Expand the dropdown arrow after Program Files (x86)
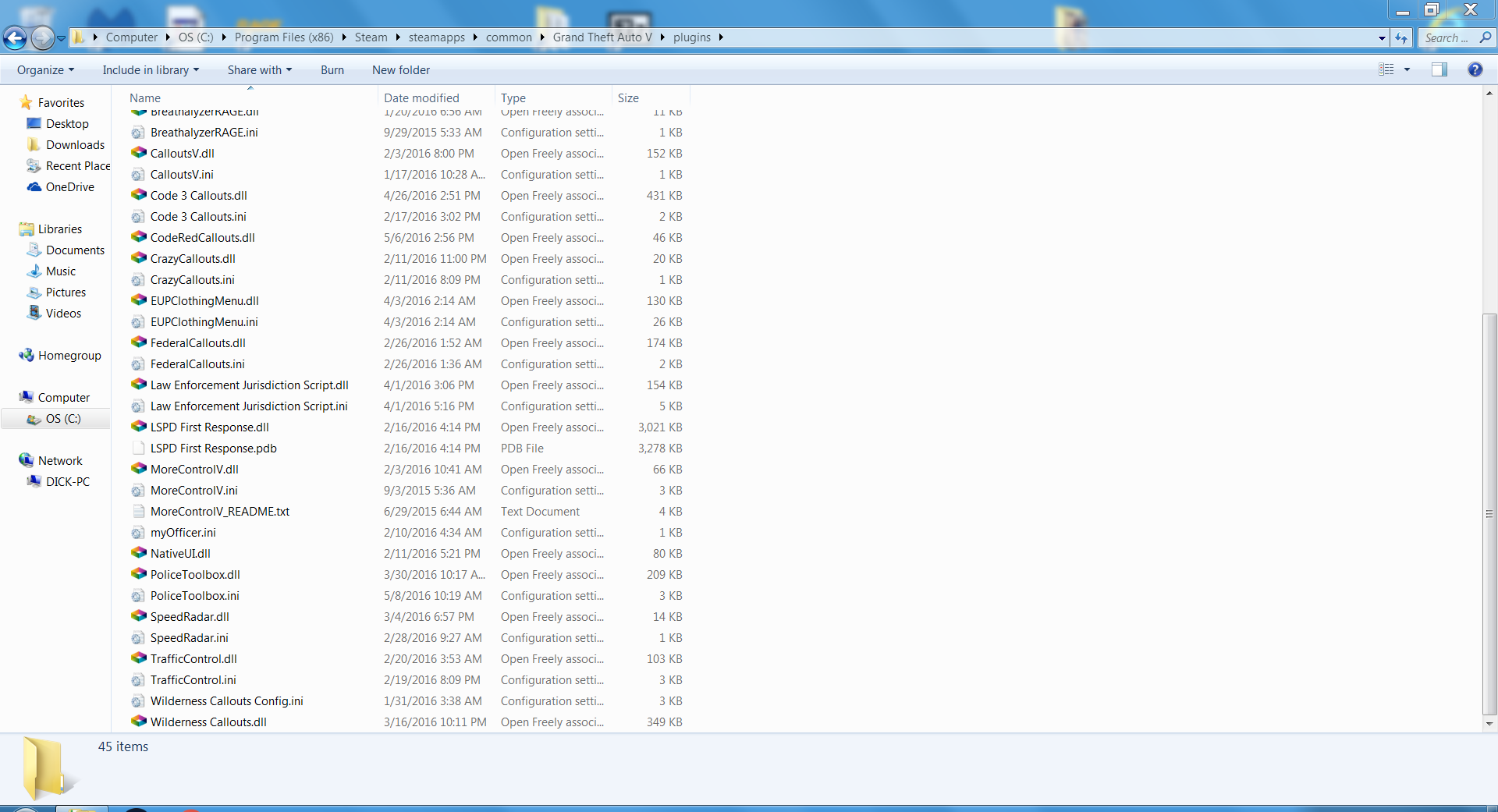This screenshot has height=812, width=1498. (343, 37)
